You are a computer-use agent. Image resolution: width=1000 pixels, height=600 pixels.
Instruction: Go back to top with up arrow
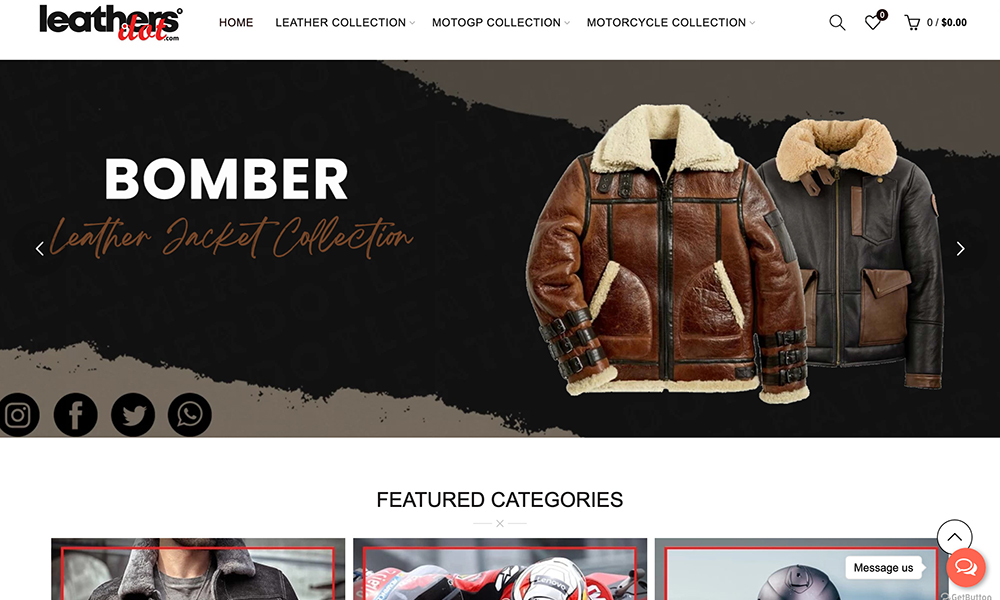(954, 537)
